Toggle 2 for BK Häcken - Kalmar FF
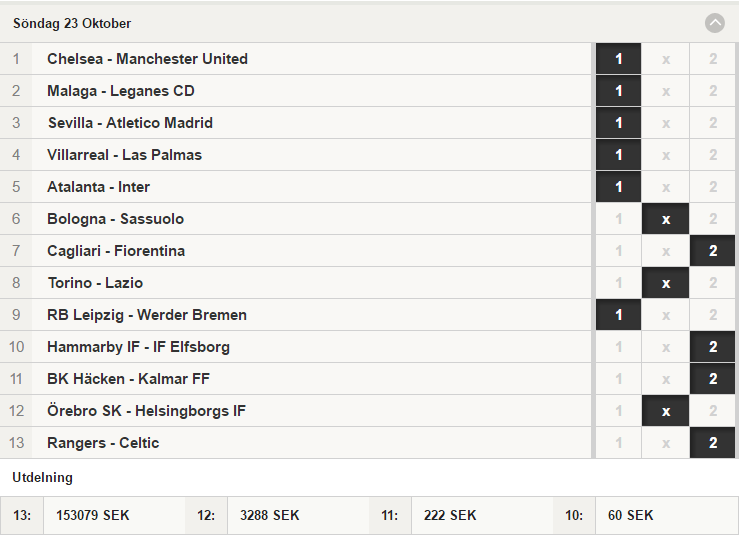Image resolution: width=739 pixels, height=535 pixels. tap(713, 379)
